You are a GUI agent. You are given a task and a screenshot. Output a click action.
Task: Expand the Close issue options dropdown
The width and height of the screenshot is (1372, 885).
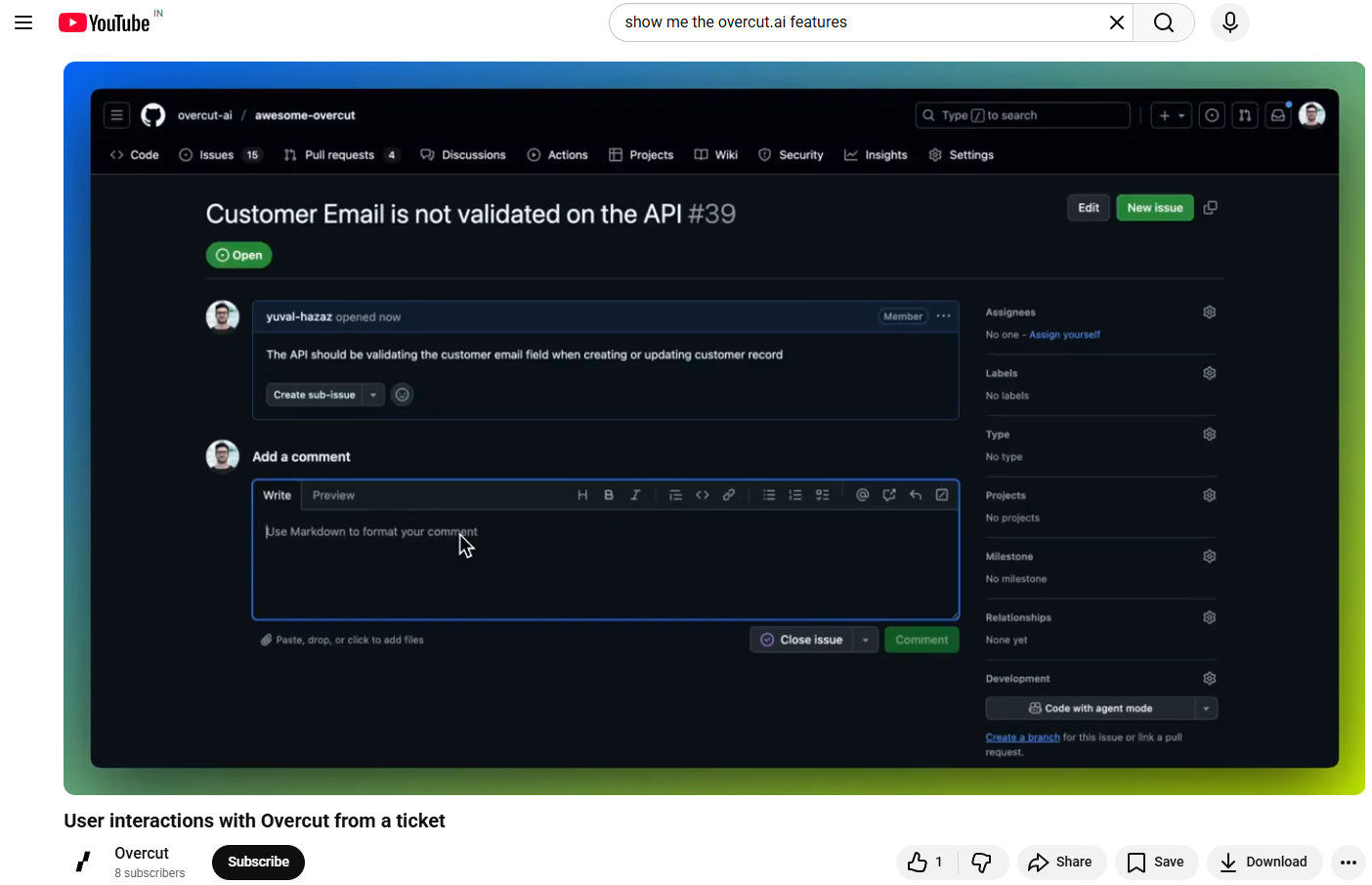[866, 640]
